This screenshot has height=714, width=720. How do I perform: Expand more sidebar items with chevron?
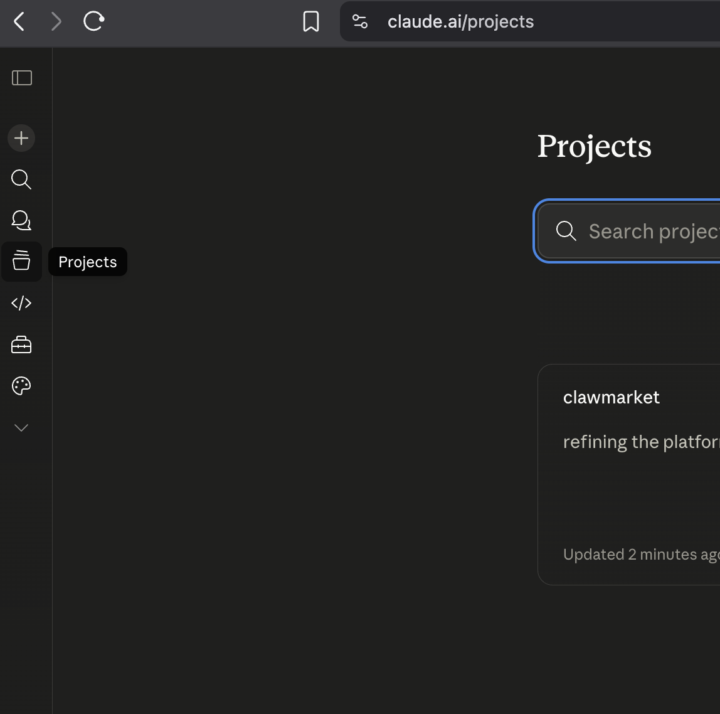21,428
